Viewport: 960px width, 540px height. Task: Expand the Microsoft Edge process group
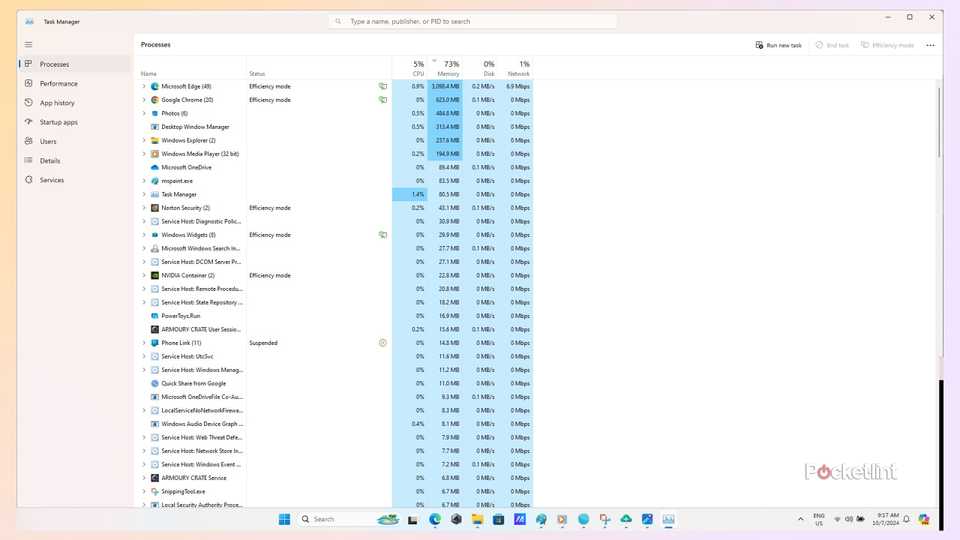[144, 86]
